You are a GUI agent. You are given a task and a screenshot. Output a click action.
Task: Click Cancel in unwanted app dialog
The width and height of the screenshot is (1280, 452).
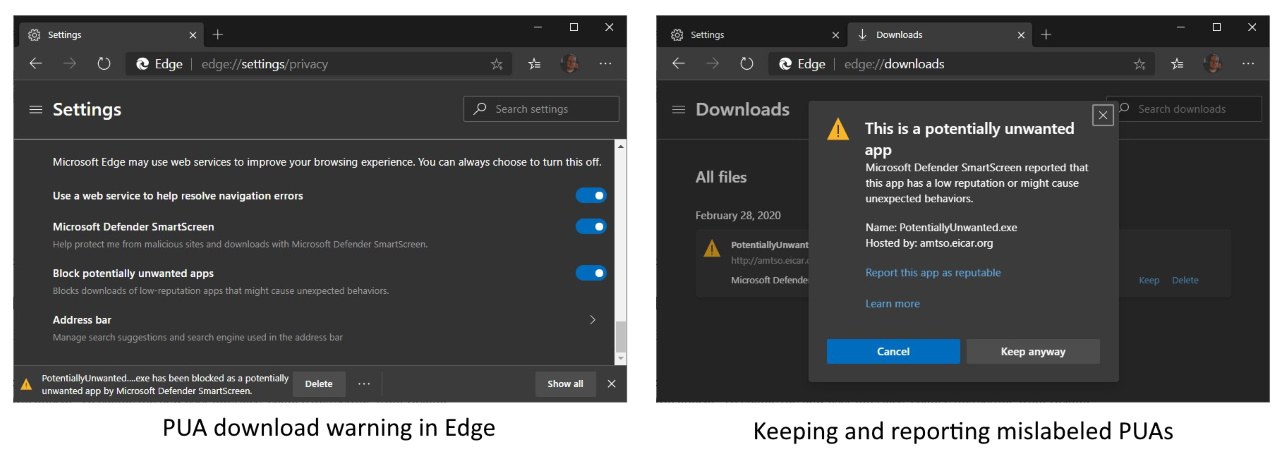tap(893, 352)
